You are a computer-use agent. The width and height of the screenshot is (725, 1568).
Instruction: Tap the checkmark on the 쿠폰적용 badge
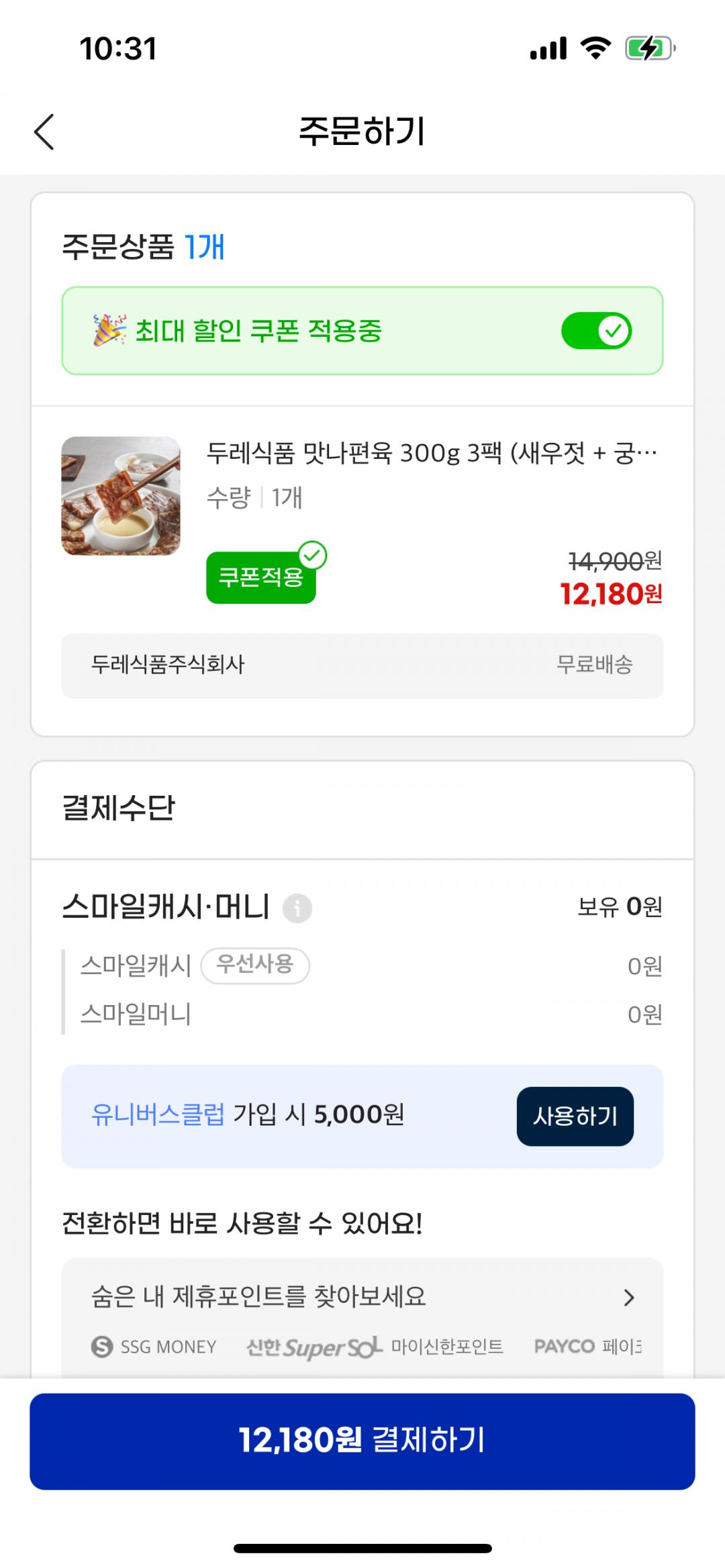(x=312, y=556)
